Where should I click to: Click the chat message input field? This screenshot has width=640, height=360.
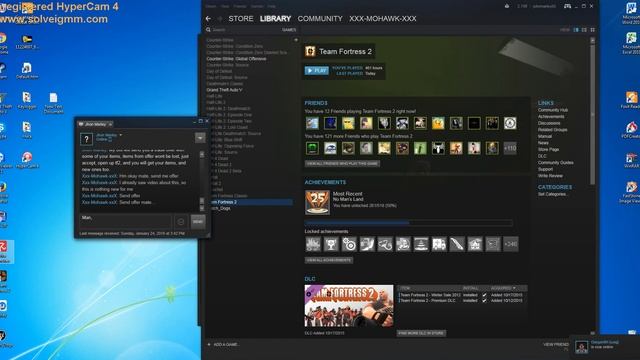125,222
